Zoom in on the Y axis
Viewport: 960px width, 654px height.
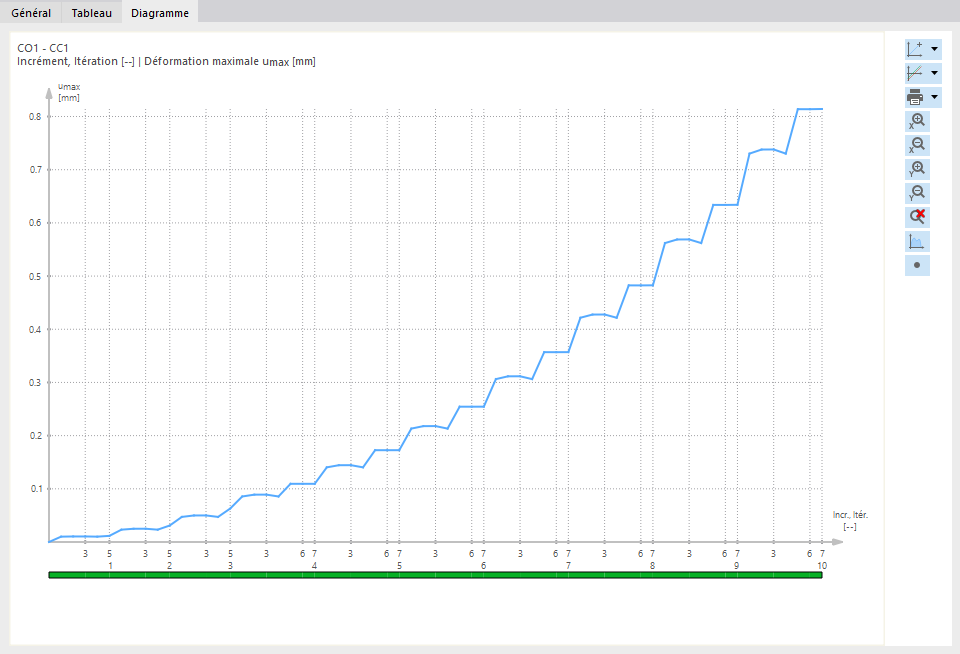917,169
